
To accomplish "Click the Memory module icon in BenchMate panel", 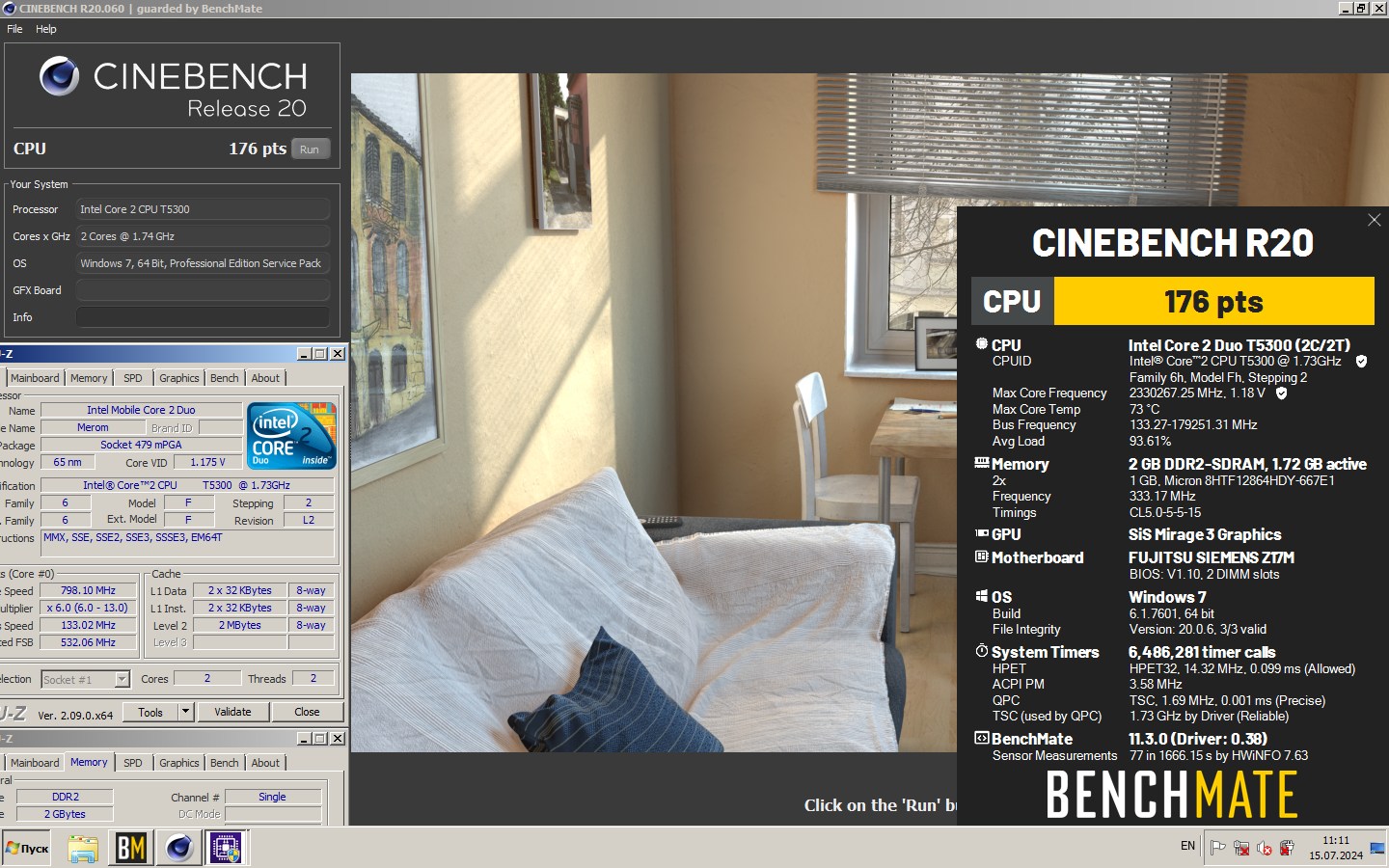I will tap(982, 463).
